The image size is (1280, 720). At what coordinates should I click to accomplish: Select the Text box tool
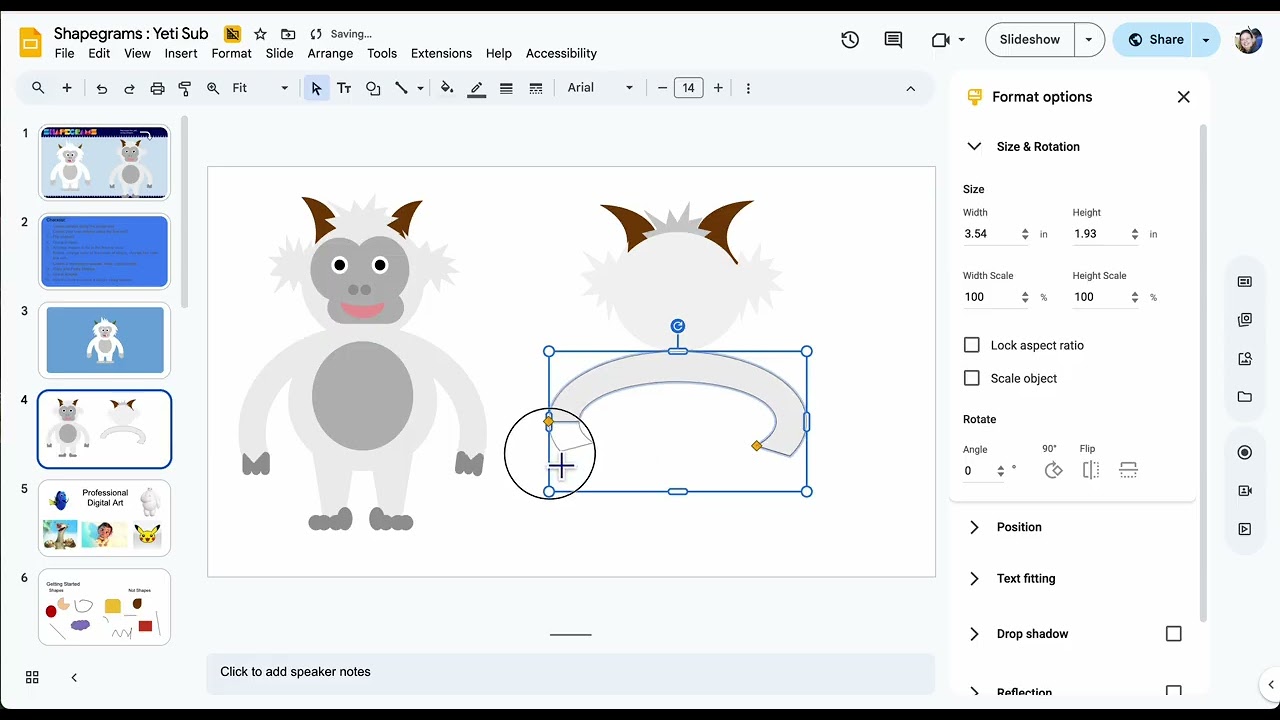344,88
